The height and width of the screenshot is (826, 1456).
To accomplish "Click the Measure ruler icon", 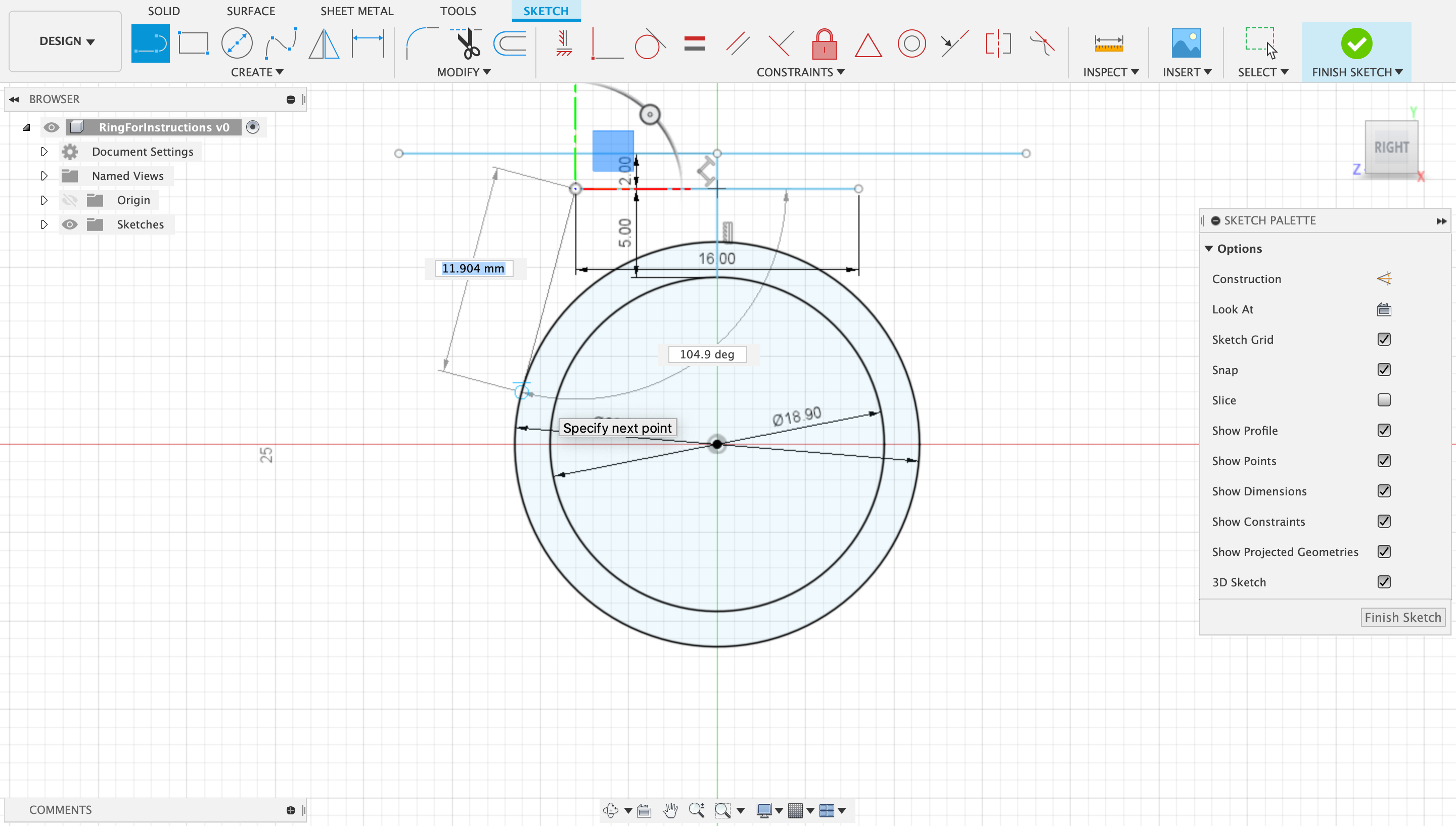I will 1108,43.
